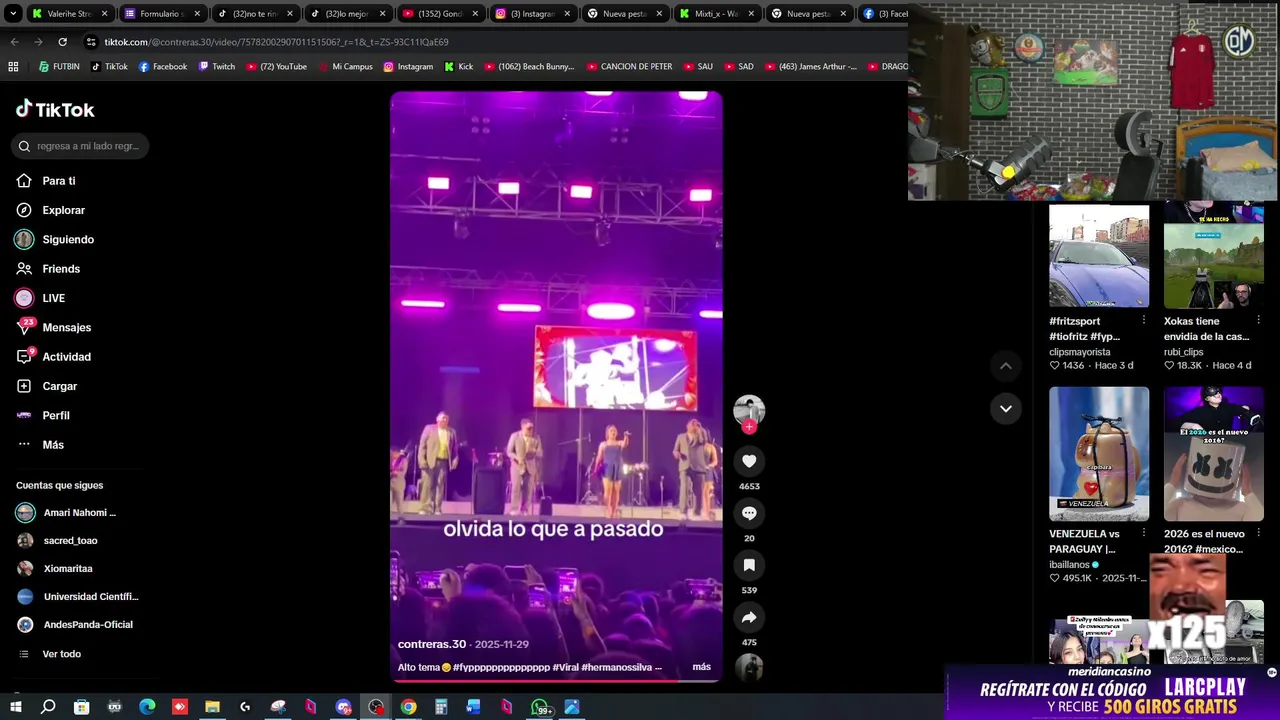The height and width of the screenshot is (720, 1280).
Task: Save video with bookmark icon
Action: (x=749, y=565)
